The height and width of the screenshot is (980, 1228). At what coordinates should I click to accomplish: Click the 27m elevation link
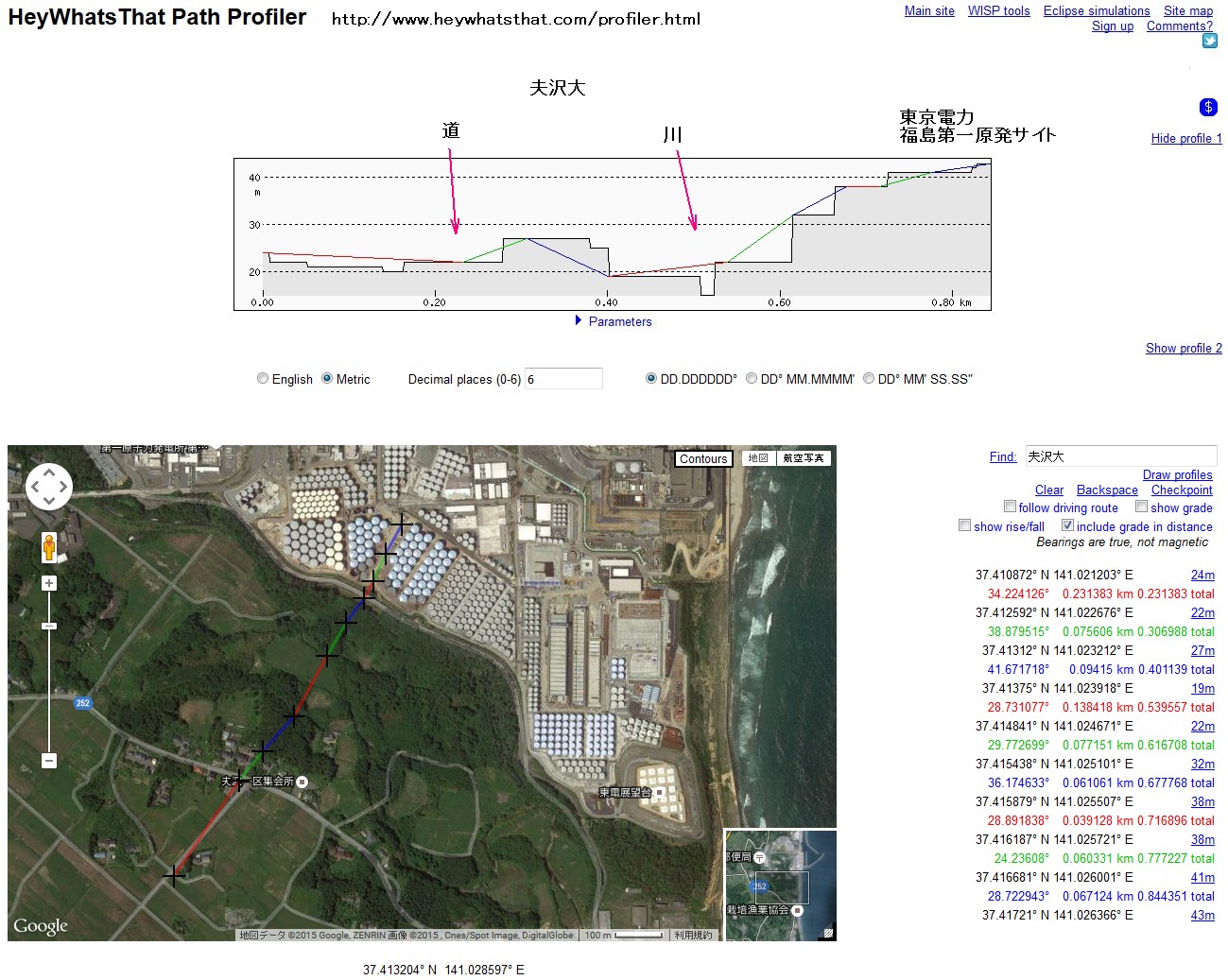pos(1202,651)
